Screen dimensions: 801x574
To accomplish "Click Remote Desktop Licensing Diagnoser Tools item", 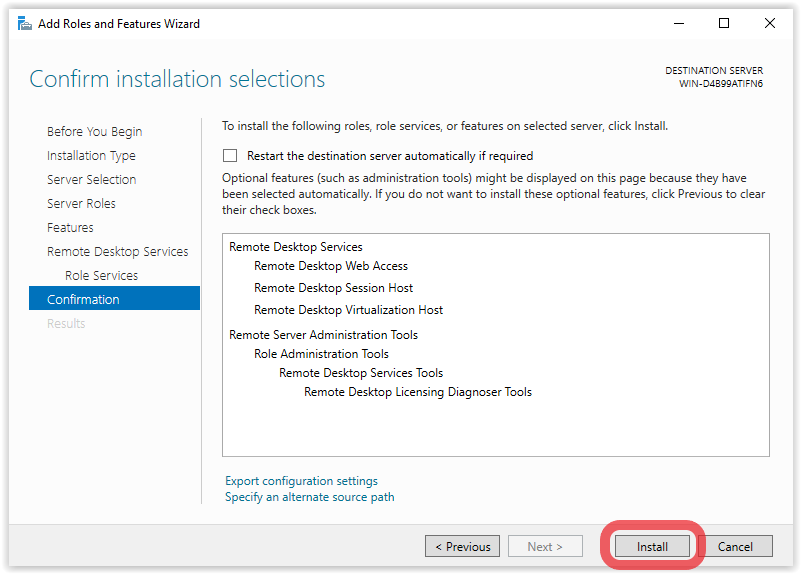I will pyautogui.click(x=417, y=392).
